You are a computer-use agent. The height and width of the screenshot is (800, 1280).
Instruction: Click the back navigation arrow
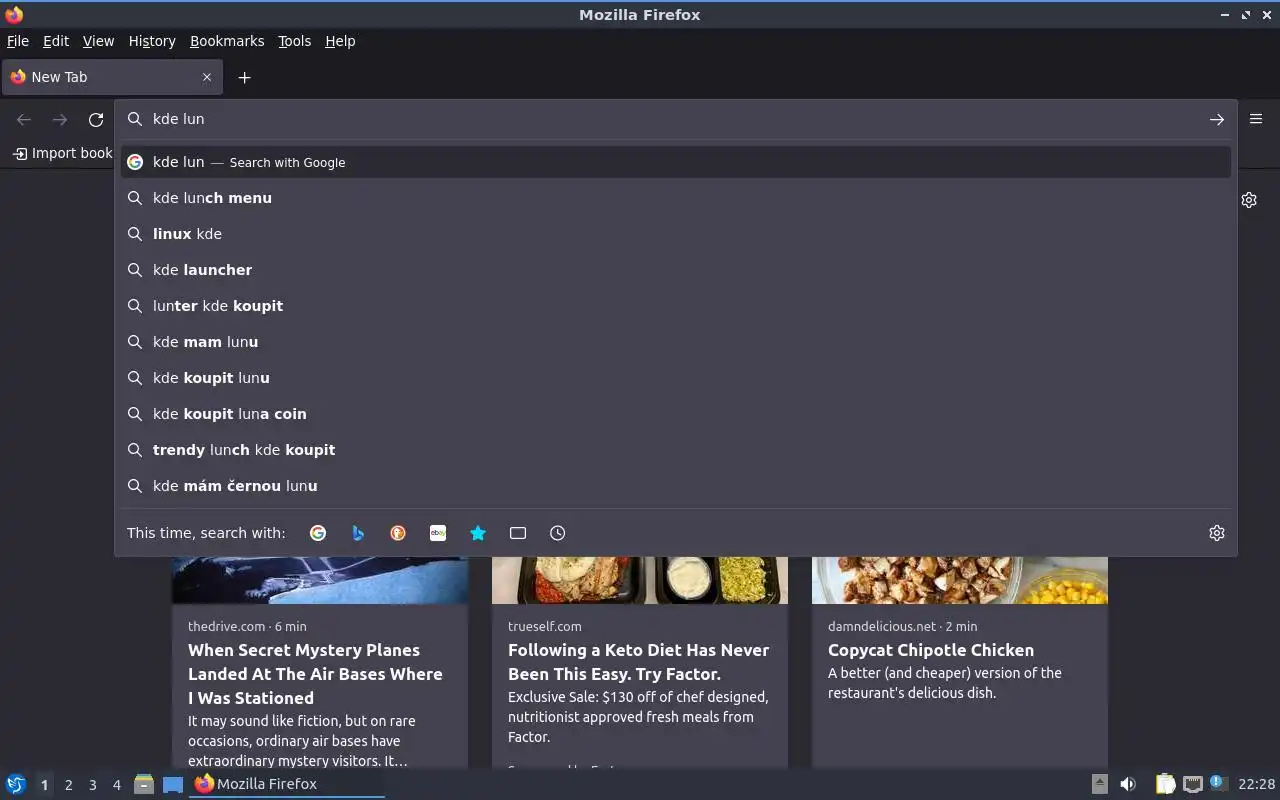24,119
